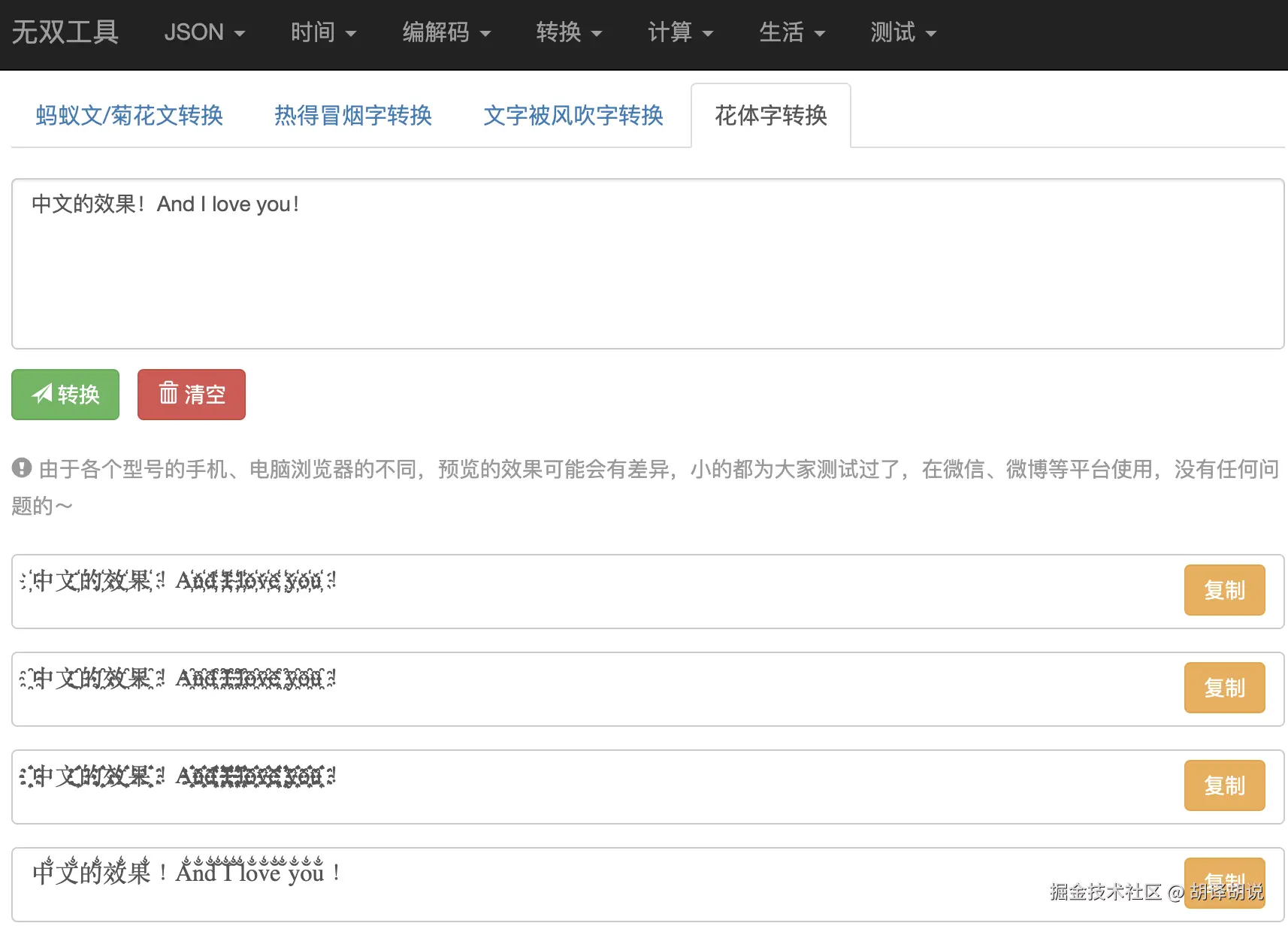Click the fourth flower-decorated text output

click(186, 871)
